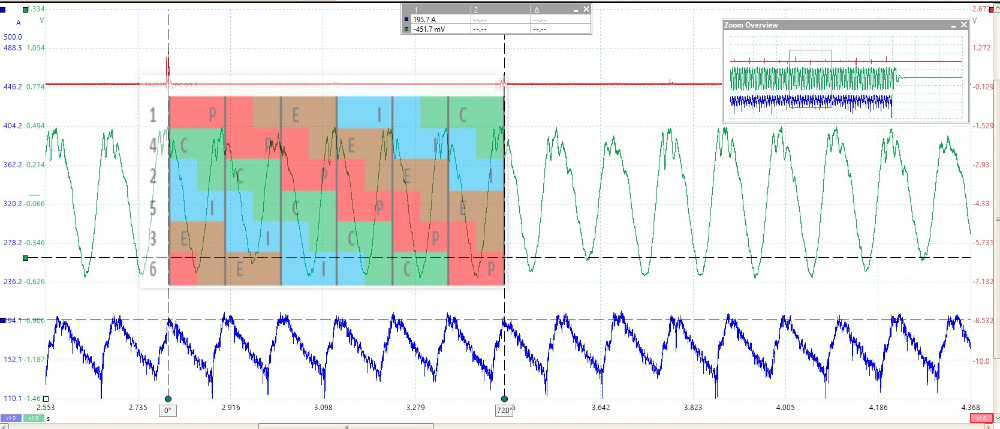The height and width of the screenshot is (429, 1000).
Task: Click the 0° rotation ruler handle dot
Action: click(x=168, y=397)
